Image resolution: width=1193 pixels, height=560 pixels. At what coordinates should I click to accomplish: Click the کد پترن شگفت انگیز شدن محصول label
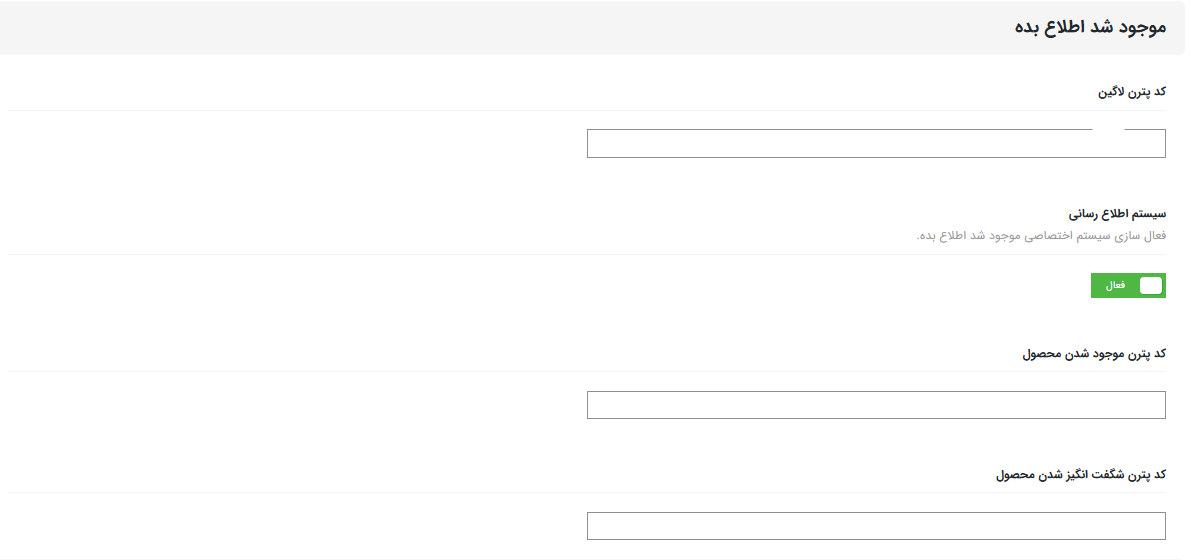pyautogui.click(x=1081, y=475)
